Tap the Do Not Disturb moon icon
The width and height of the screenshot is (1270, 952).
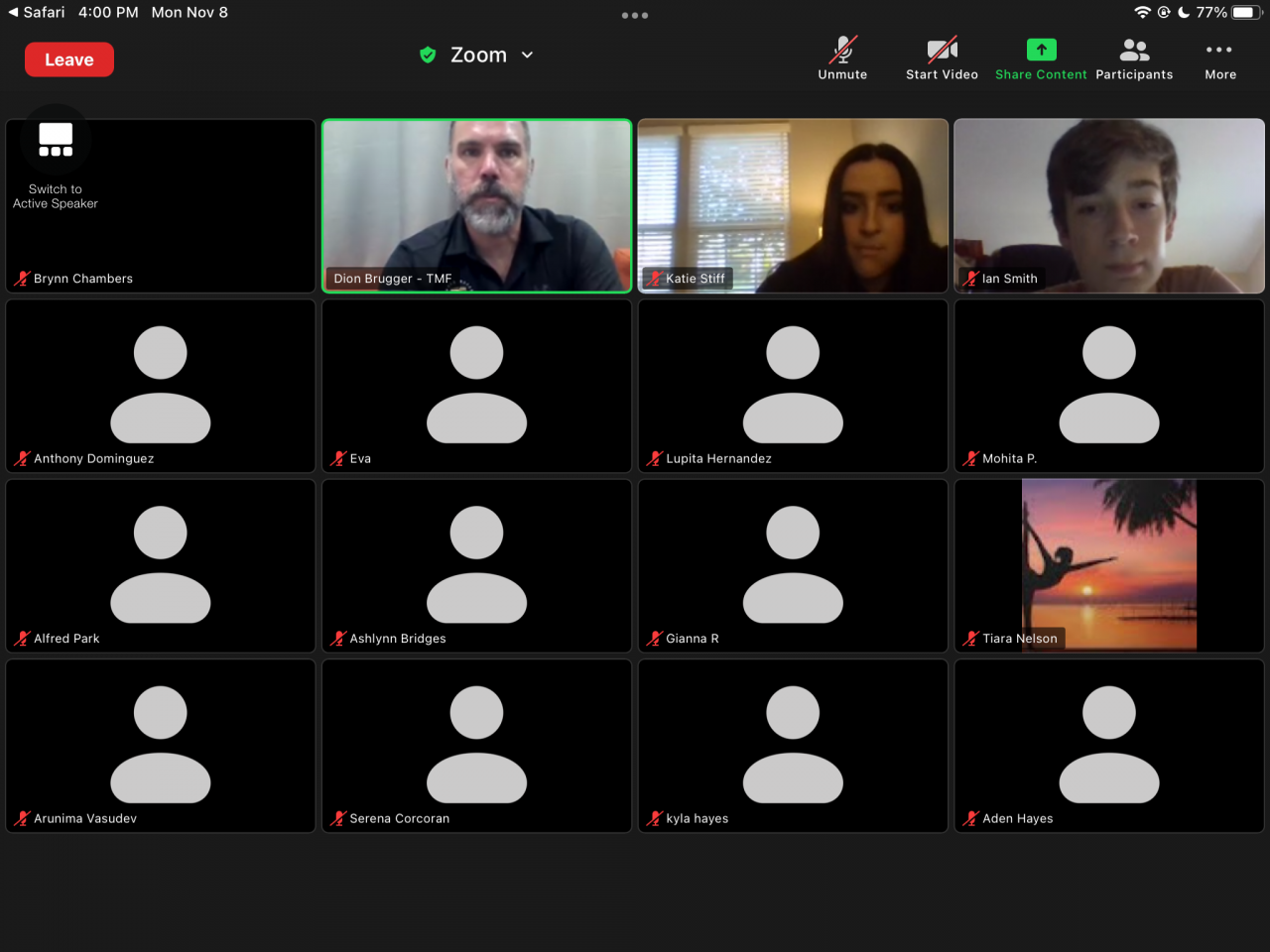pos(1184,13)
